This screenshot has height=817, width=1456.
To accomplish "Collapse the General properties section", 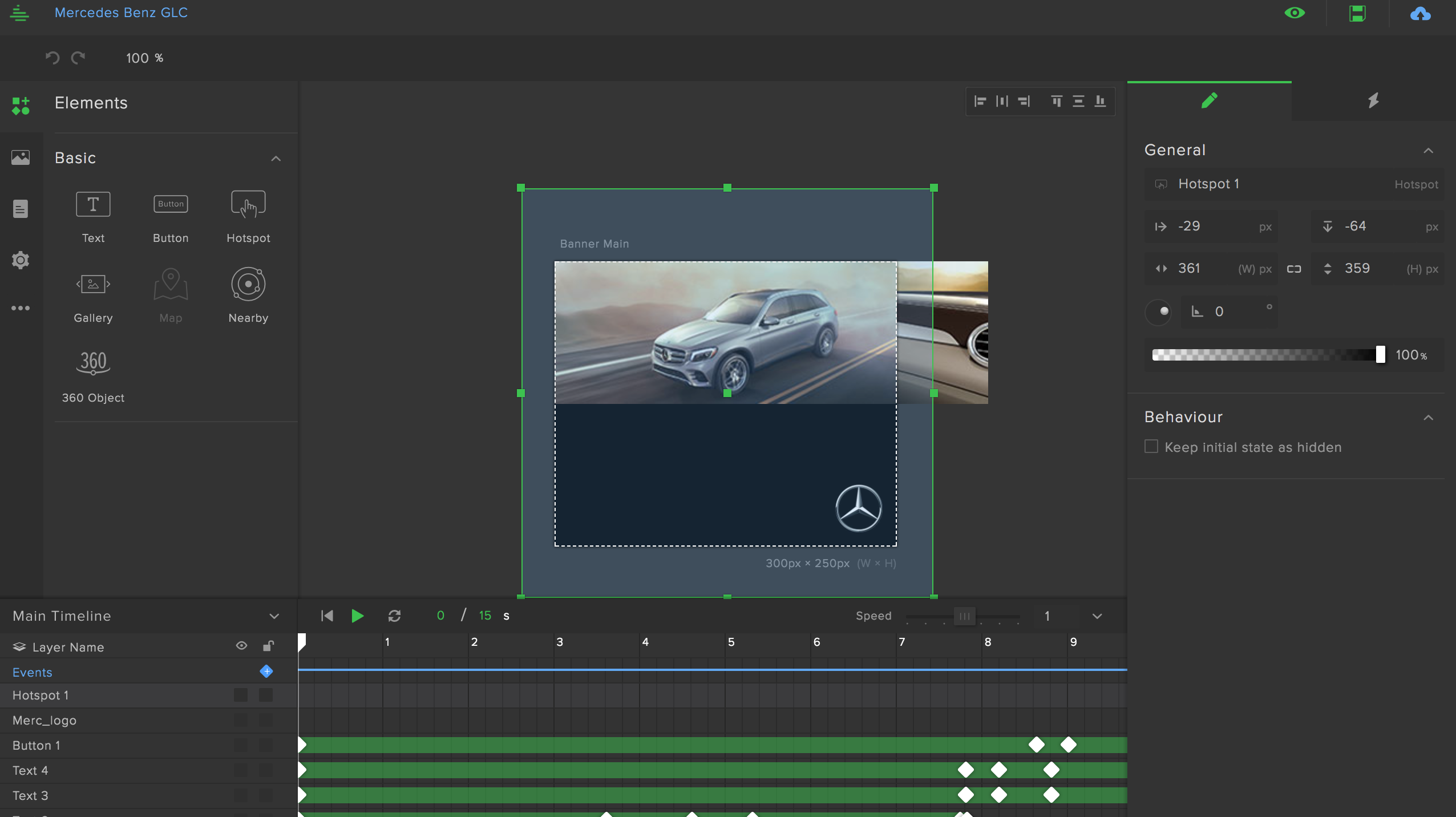I will [1428, 151].
